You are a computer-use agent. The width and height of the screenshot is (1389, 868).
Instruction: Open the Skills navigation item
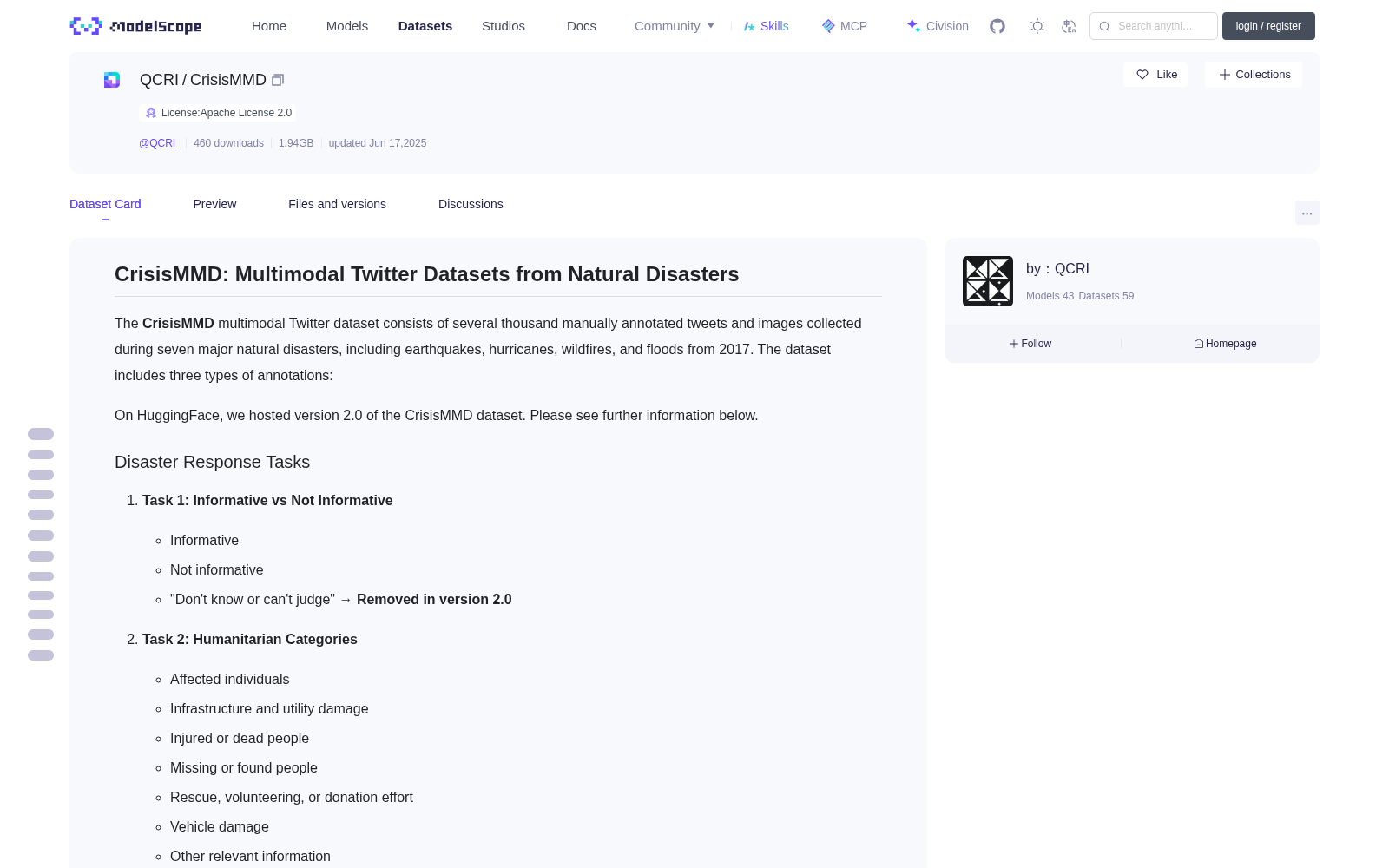tap(766, 26)
